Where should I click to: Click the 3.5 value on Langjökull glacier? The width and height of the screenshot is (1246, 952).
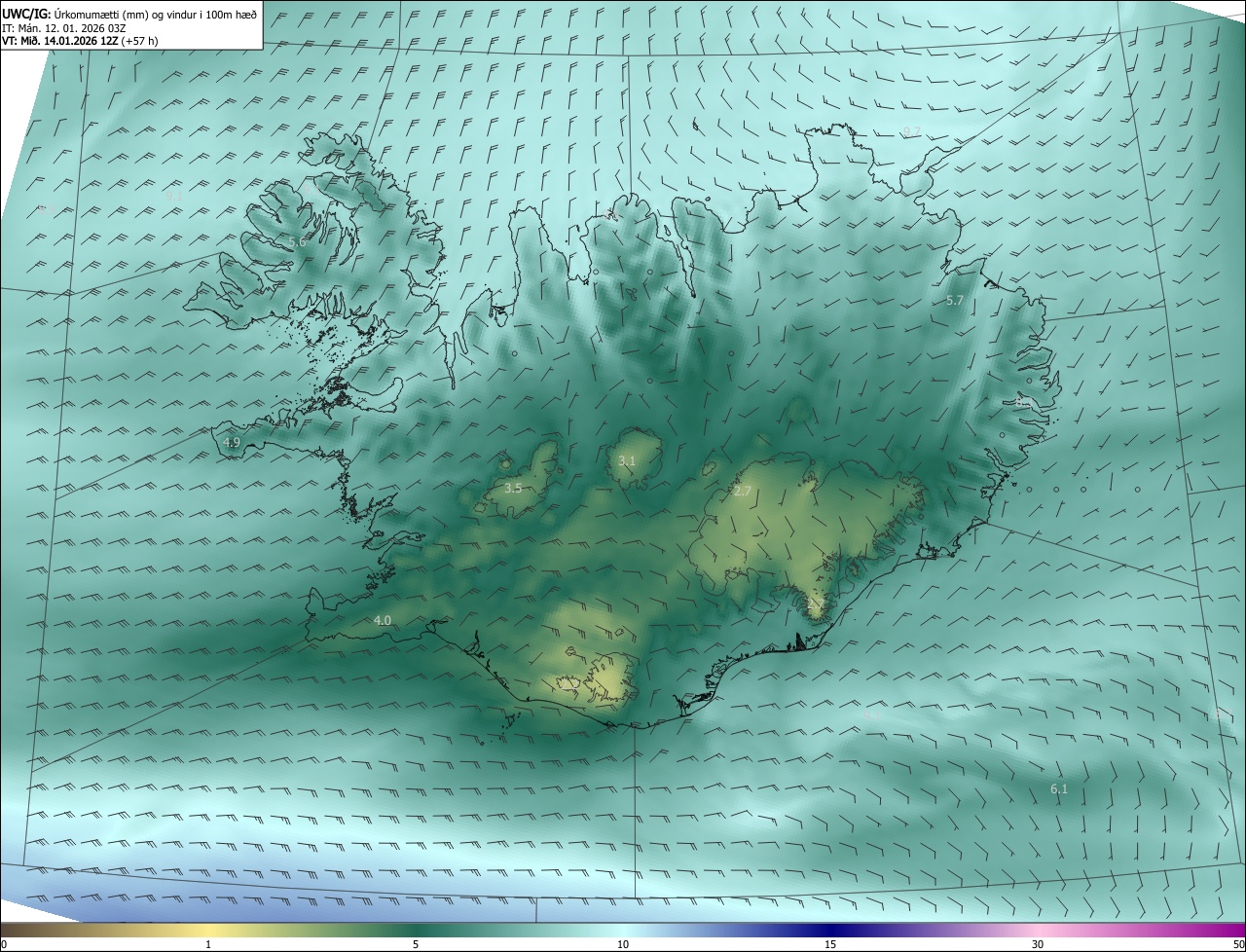(x=513, y=489)
